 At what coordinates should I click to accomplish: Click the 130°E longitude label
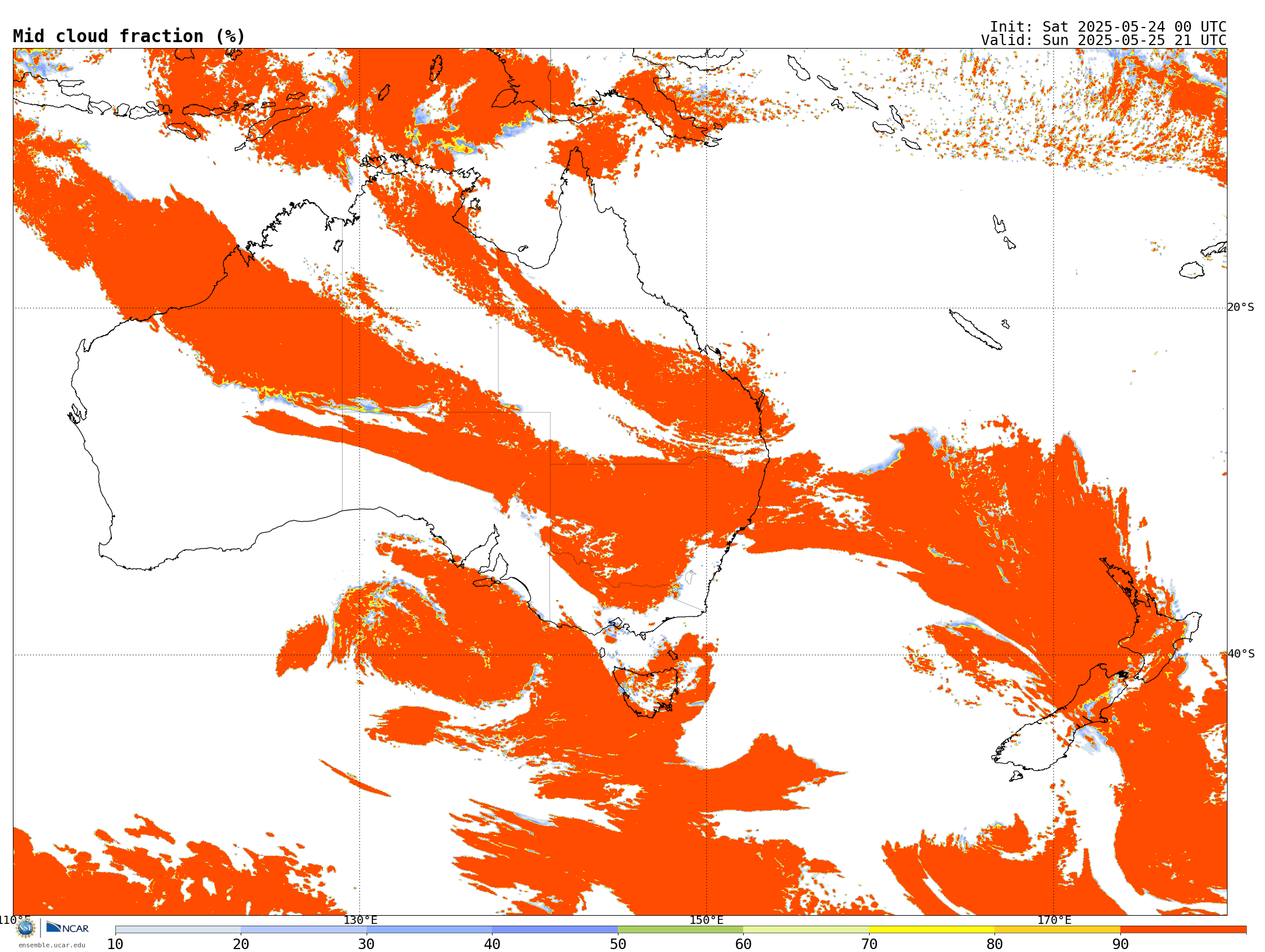click(x=360, y=920)
